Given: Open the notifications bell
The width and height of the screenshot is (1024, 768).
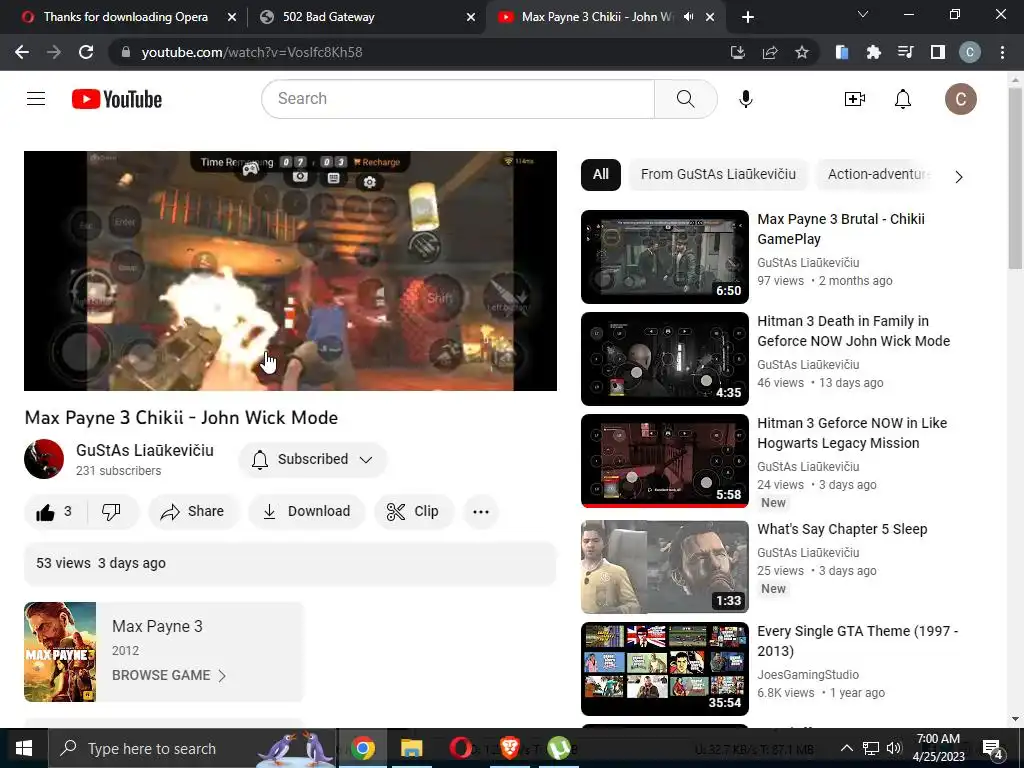Looking at the screenshot, I should point(903,99).
